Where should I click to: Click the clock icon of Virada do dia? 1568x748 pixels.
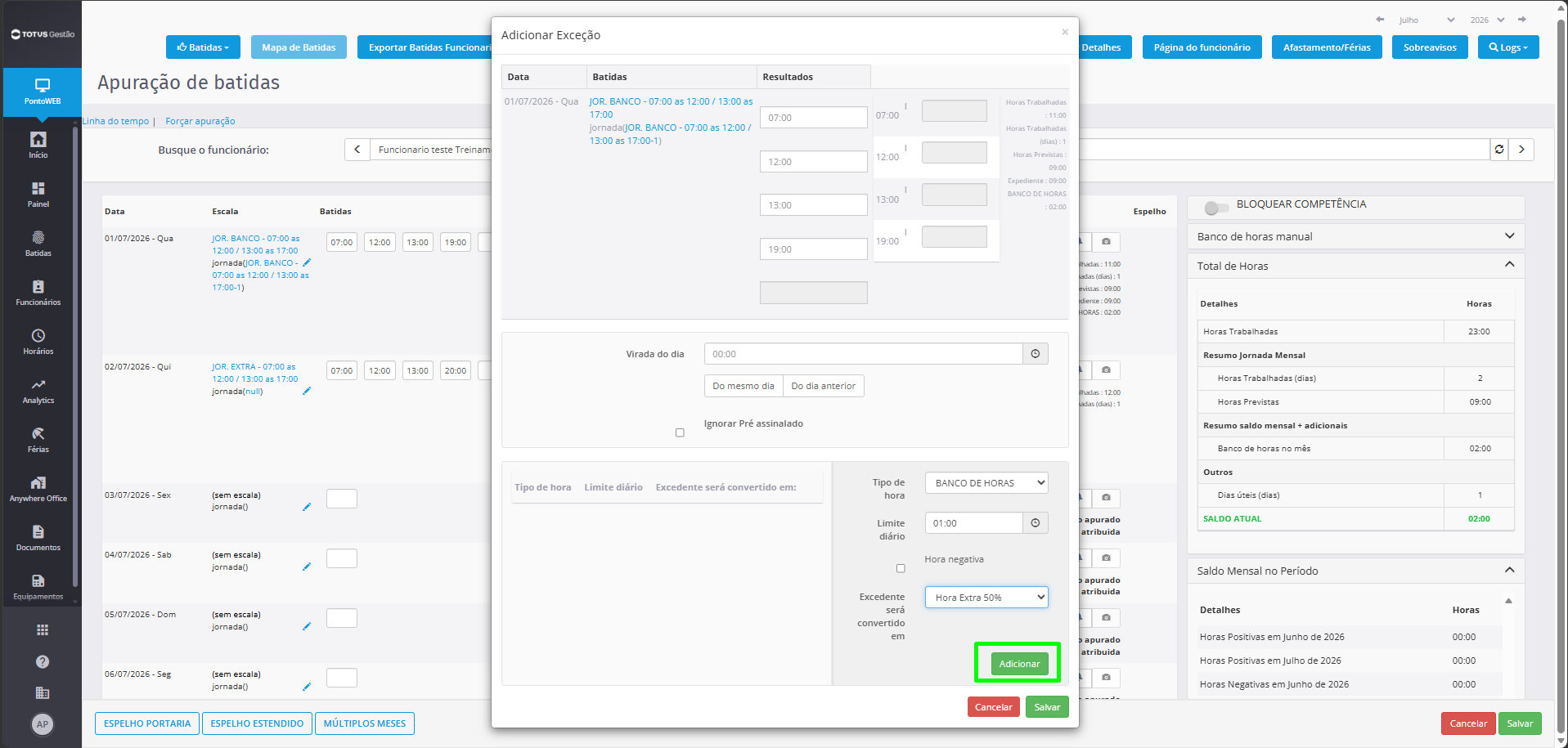point(1036,354)
